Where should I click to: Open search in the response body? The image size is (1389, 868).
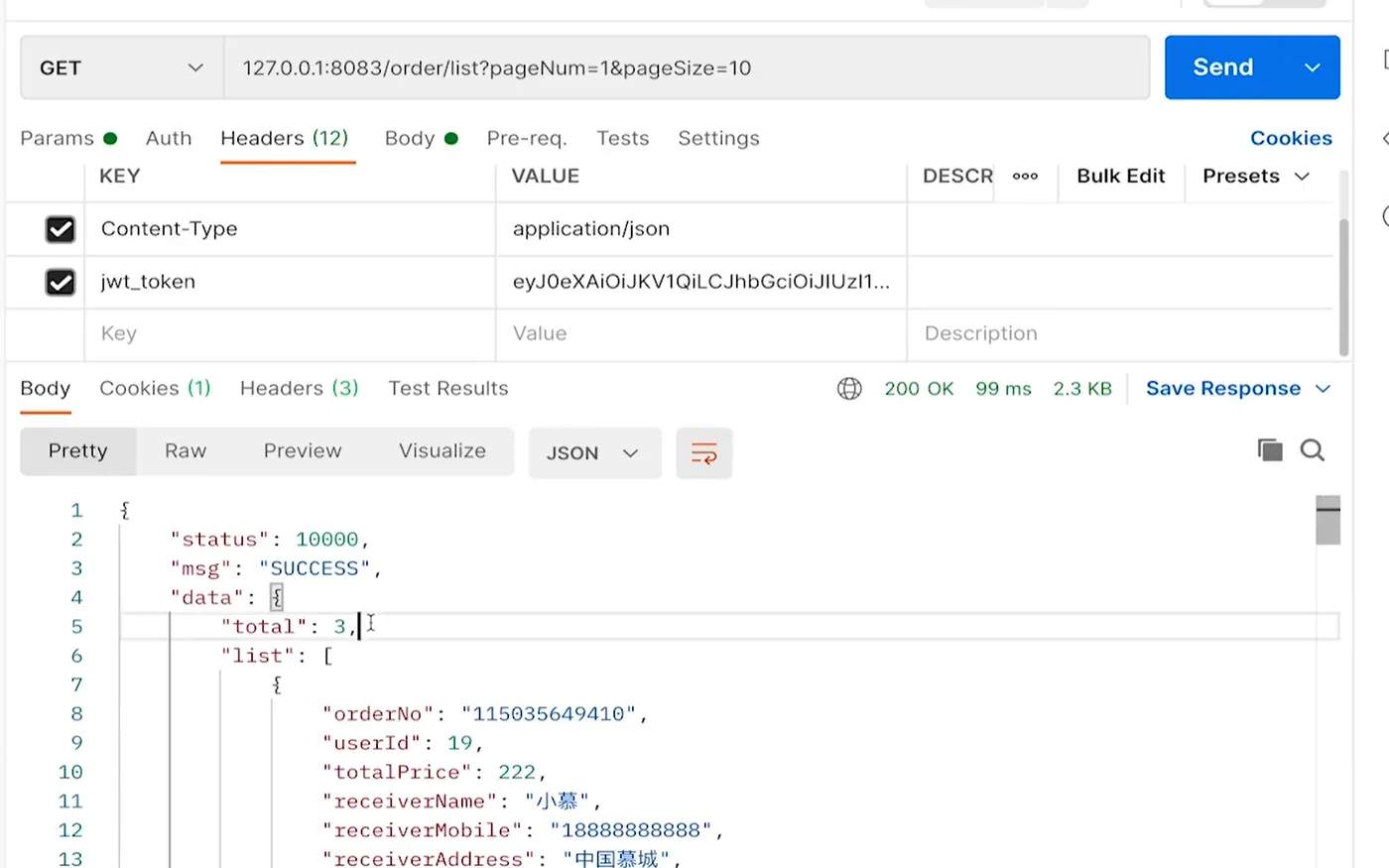[x=1313, y=450]
